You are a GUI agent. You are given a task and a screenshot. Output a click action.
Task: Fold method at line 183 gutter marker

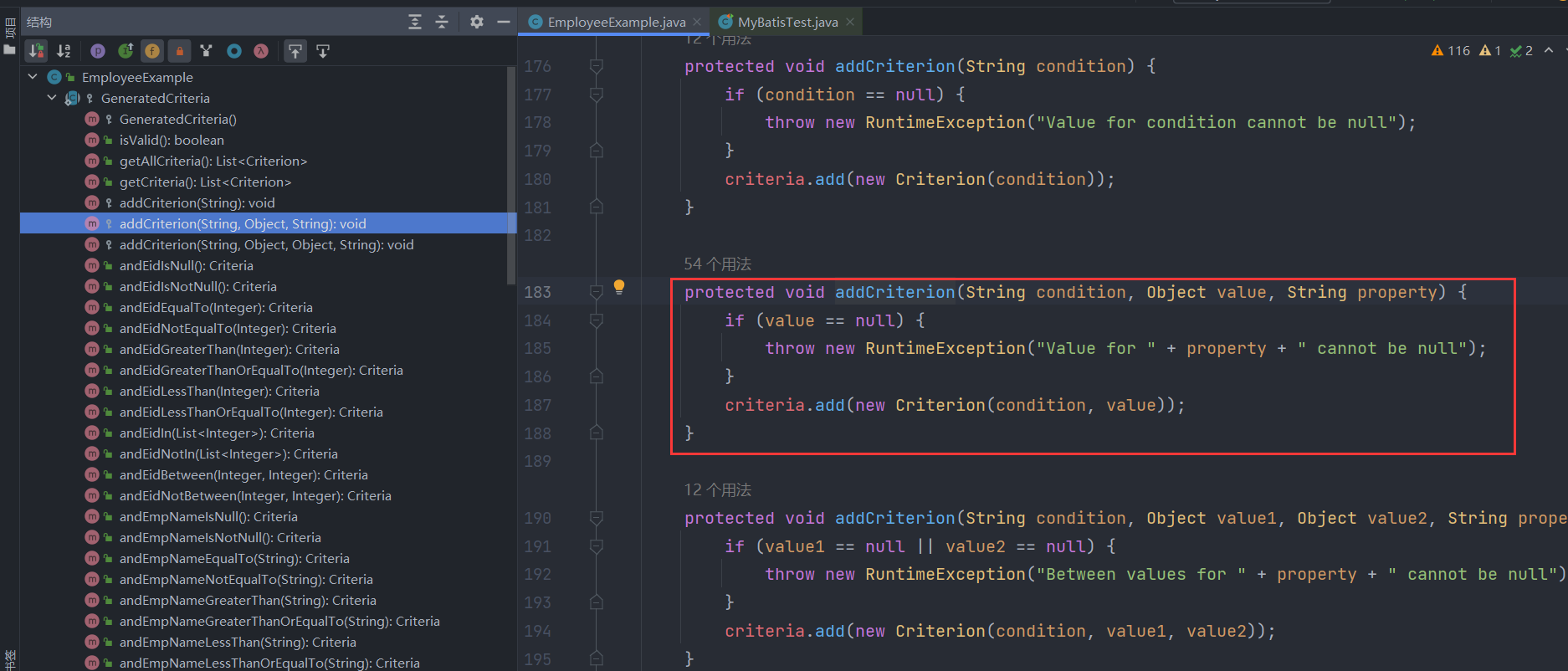coord(597,292)
